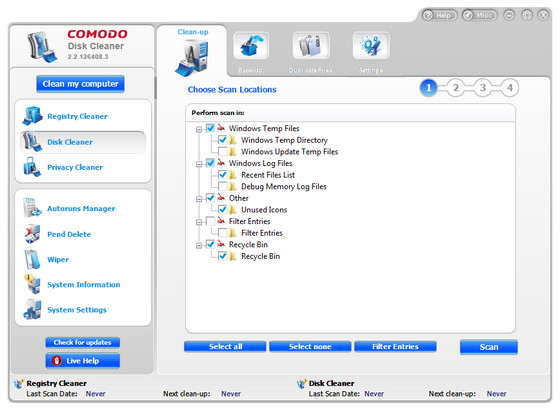
Task: Click the Wiper label in sidebar
Action: pyautogui.click(x=58, y=260)
